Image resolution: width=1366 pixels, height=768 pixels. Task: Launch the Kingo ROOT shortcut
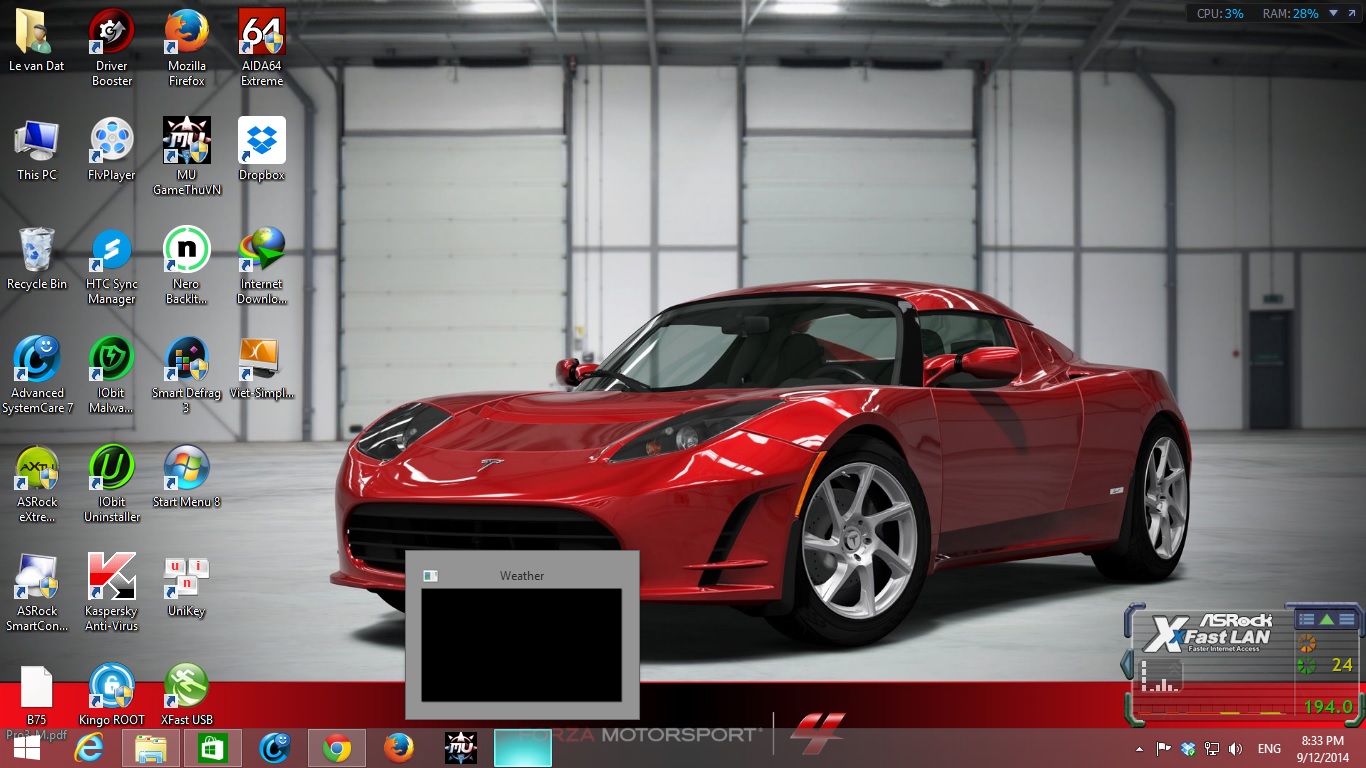(x=112, y=695)
